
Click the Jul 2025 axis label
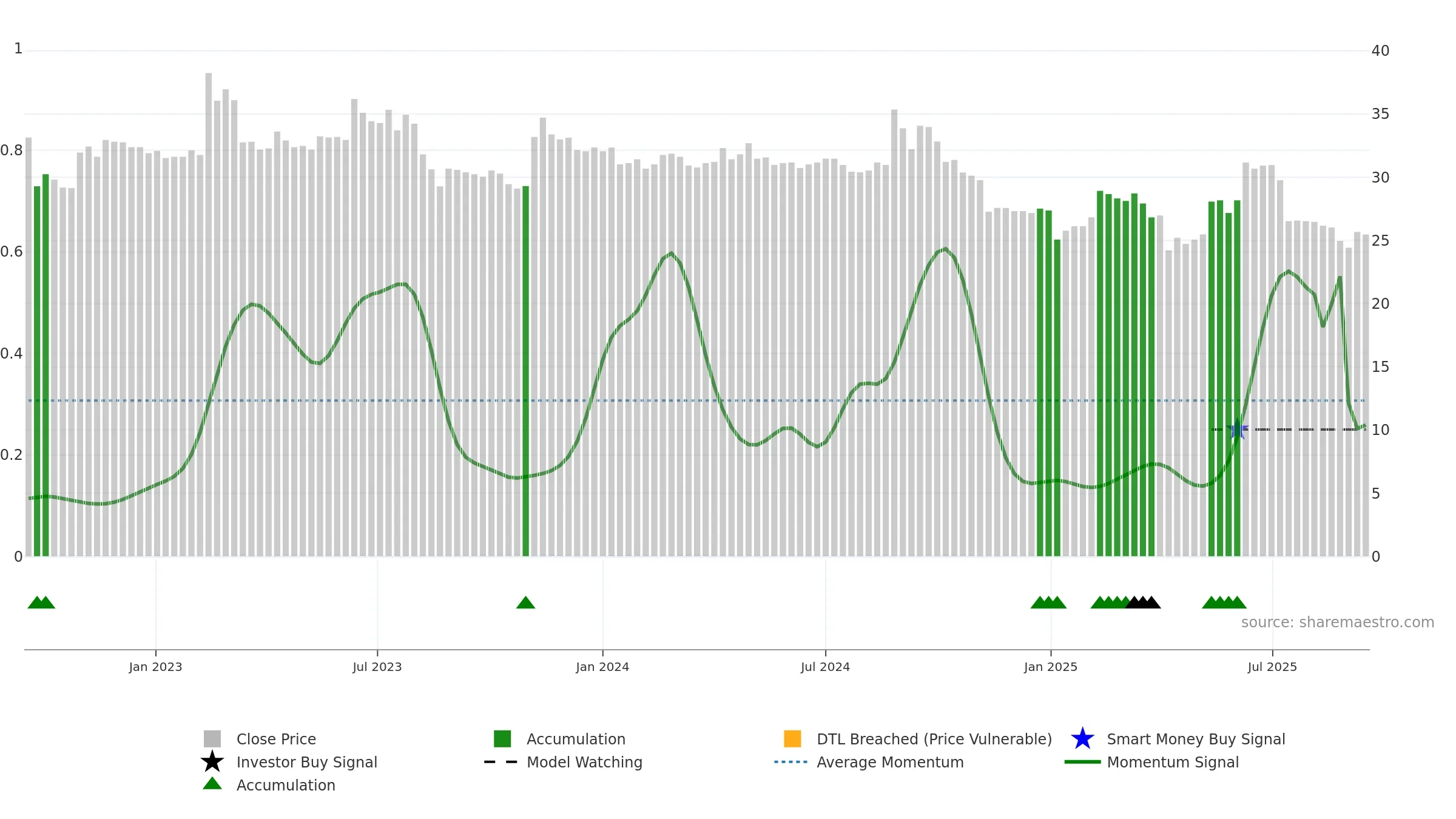1272,667
